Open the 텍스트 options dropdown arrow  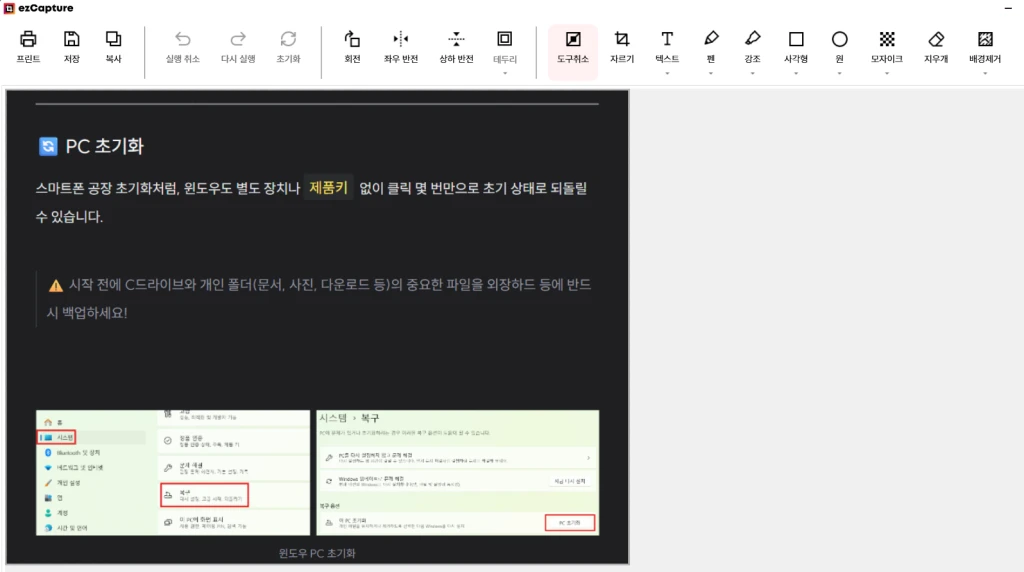pyautogui.click(x=667, y=74)
